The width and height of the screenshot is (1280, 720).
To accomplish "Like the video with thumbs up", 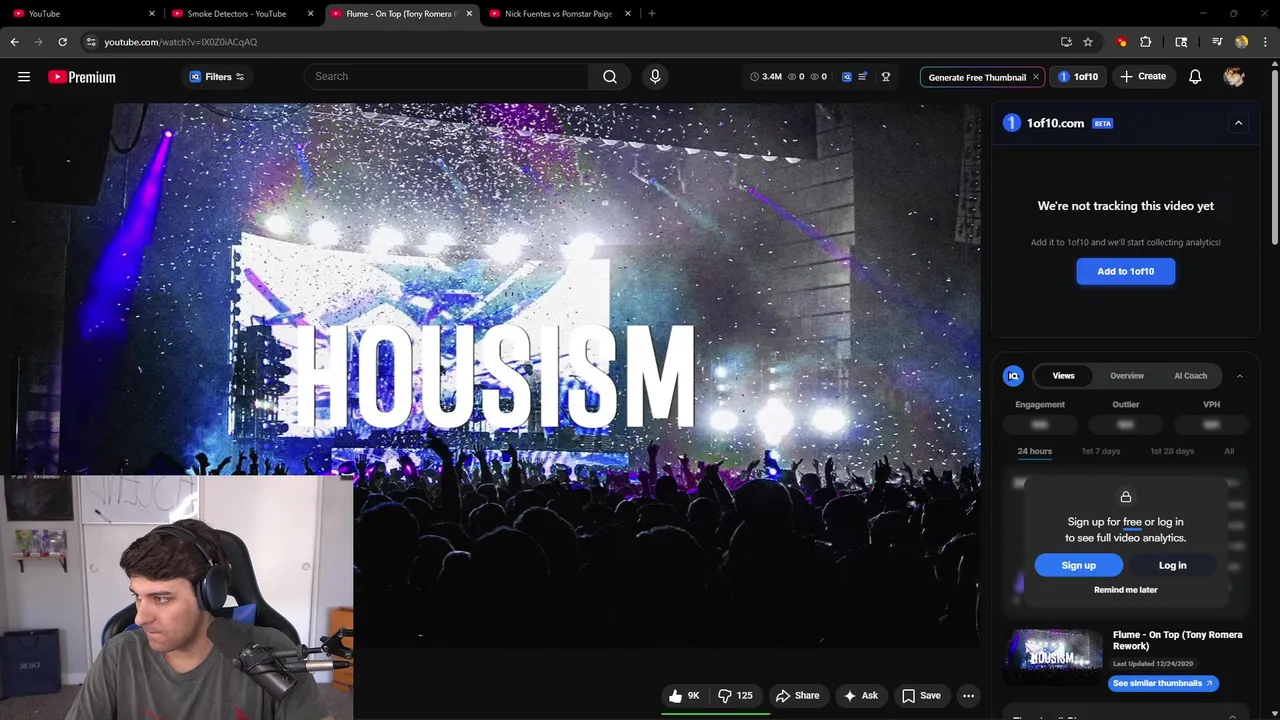I will click(685, 696).
